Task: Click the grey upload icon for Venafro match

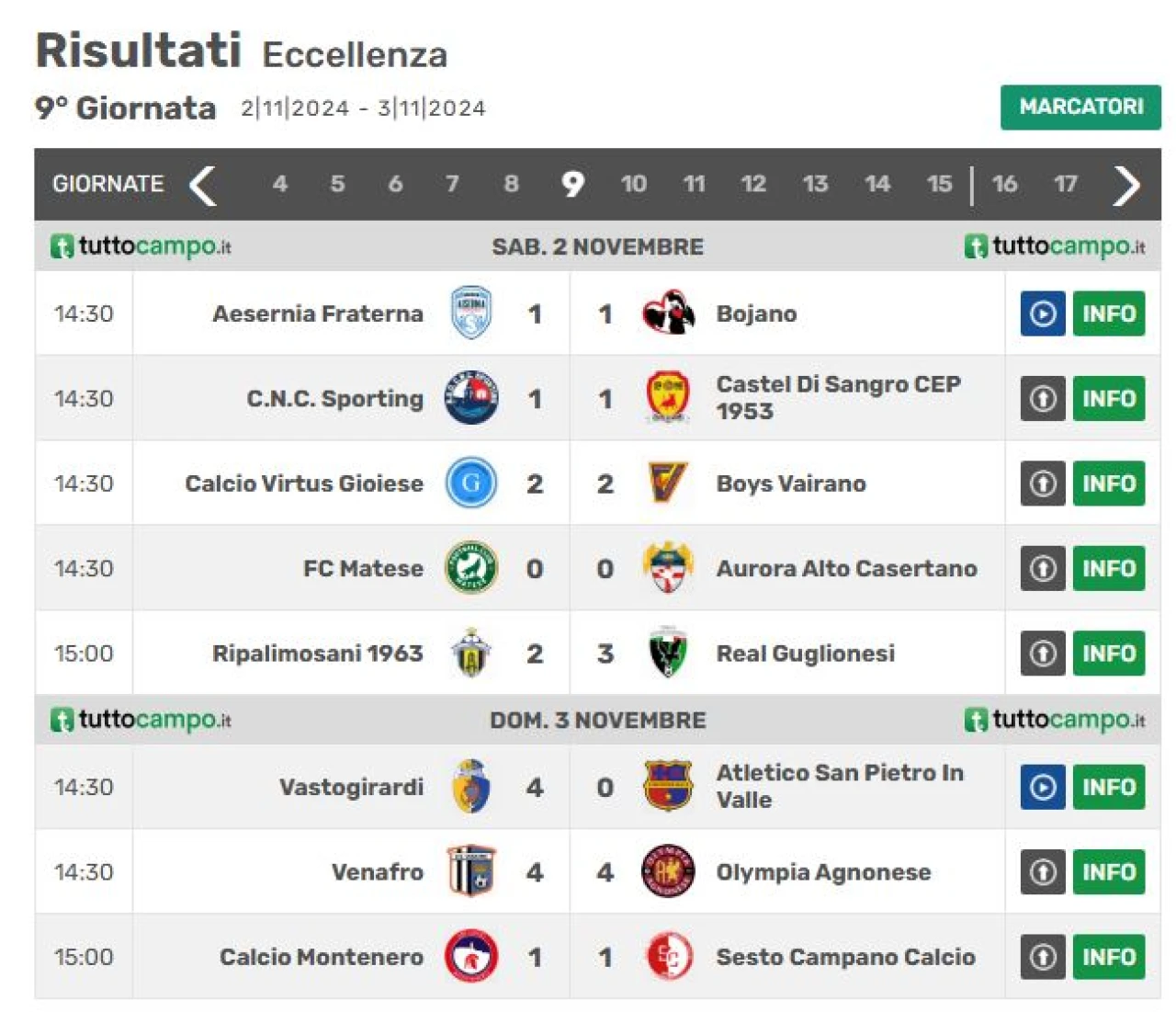Action: [x=1043, y=872]
